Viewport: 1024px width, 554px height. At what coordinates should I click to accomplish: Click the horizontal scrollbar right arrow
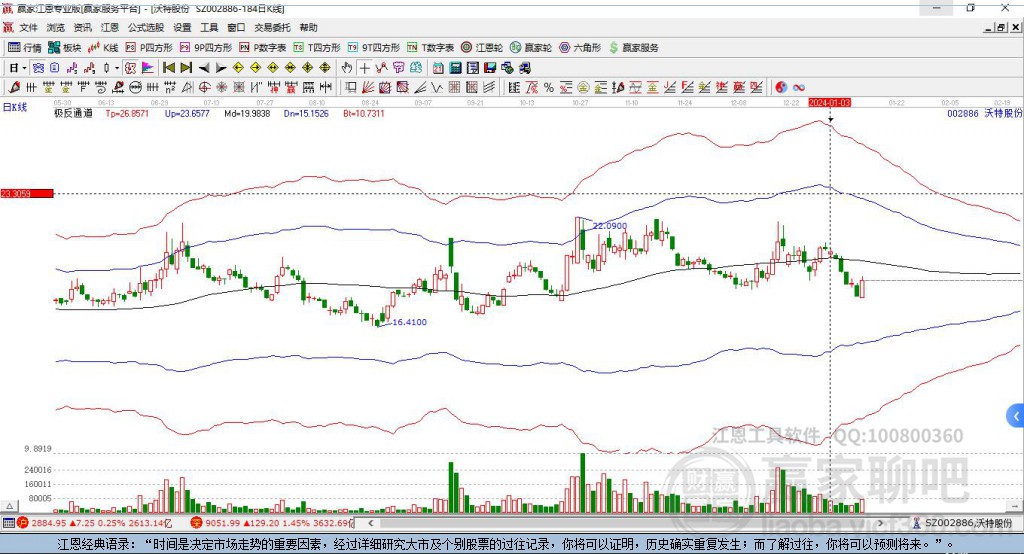click(x=880, y=523)
